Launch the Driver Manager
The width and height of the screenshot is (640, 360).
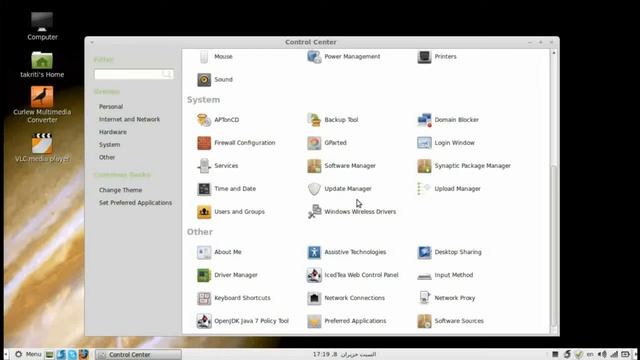tap(227, 275)
